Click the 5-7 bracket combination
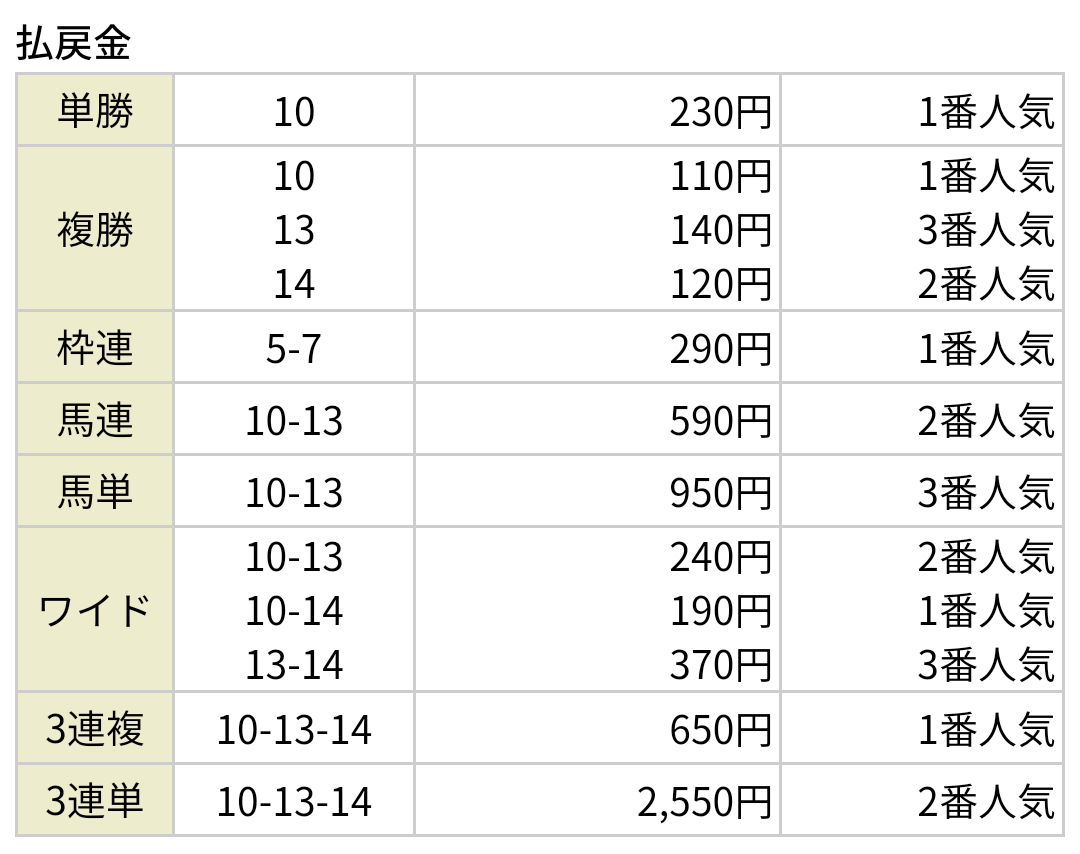The height and width of the screenshot is (854, 1080). tap(294, 348)
